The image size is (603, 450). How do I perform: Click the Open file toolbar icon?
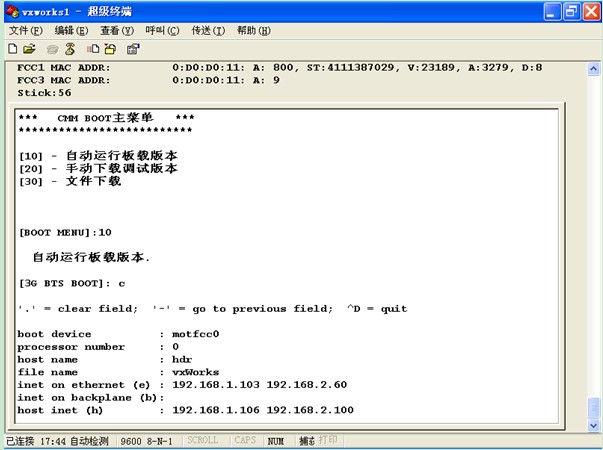point(29,48)
